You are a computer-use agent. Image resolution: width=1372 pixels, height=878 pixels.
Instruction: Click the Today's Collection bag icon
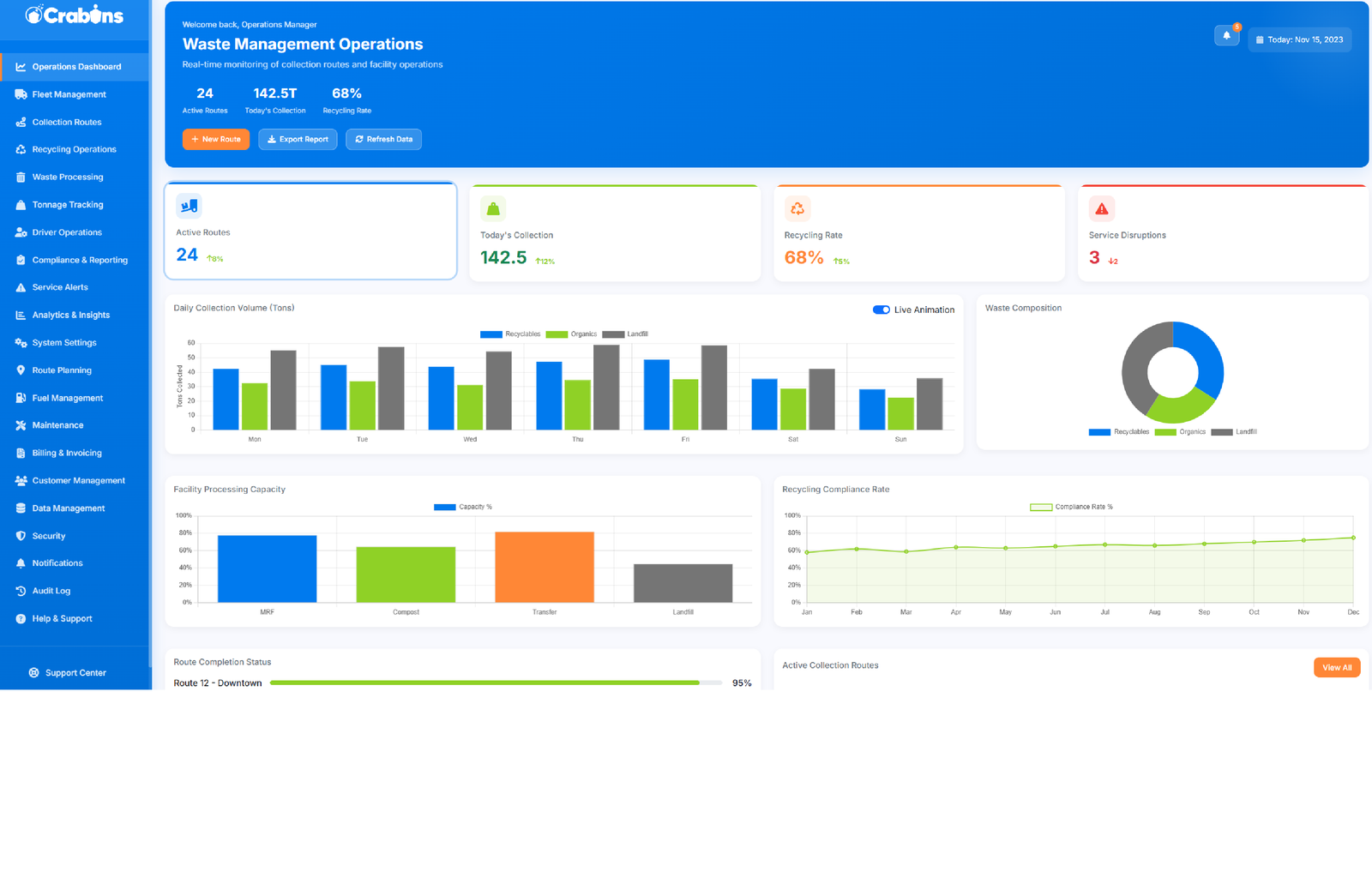pyautogui.click(x=493, y=208)
